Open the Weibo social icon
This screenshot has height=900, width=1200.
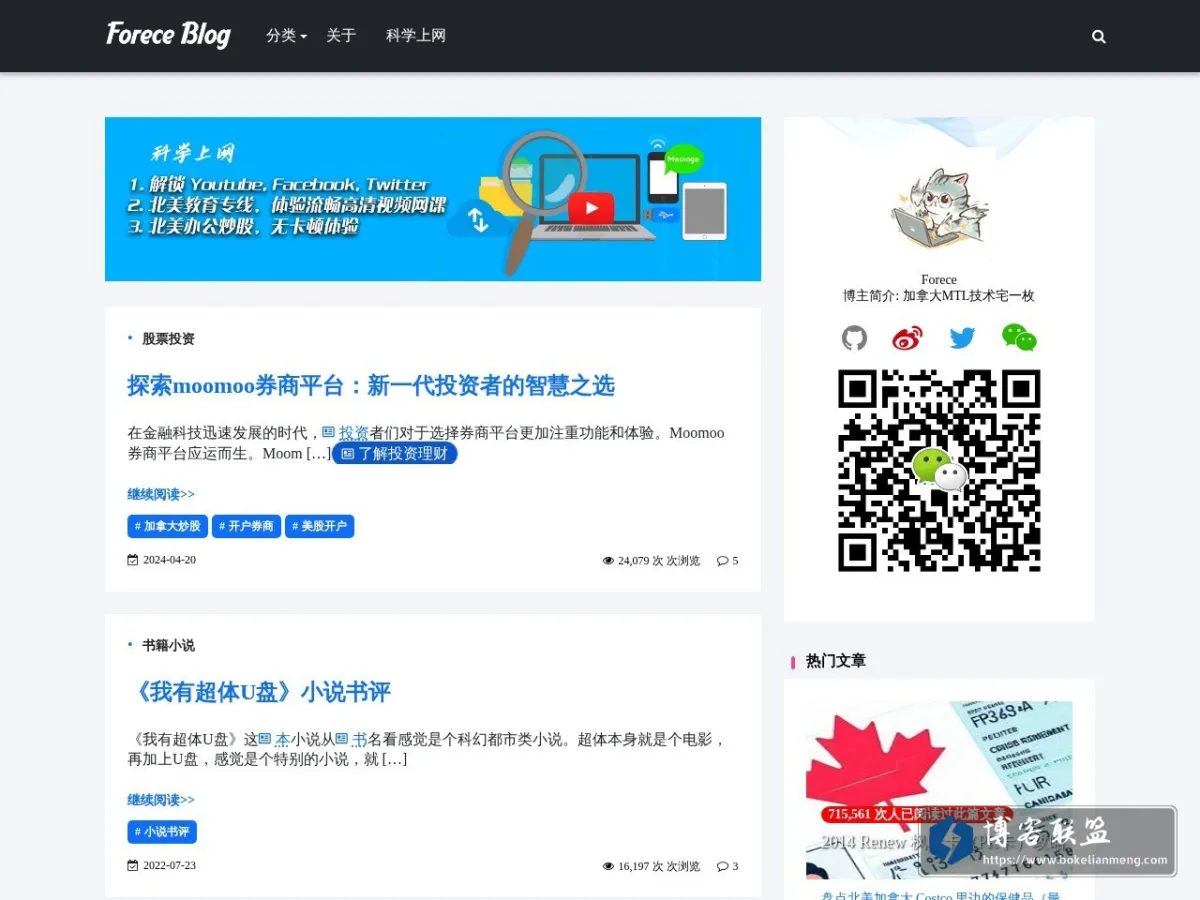tap(908, 338)
